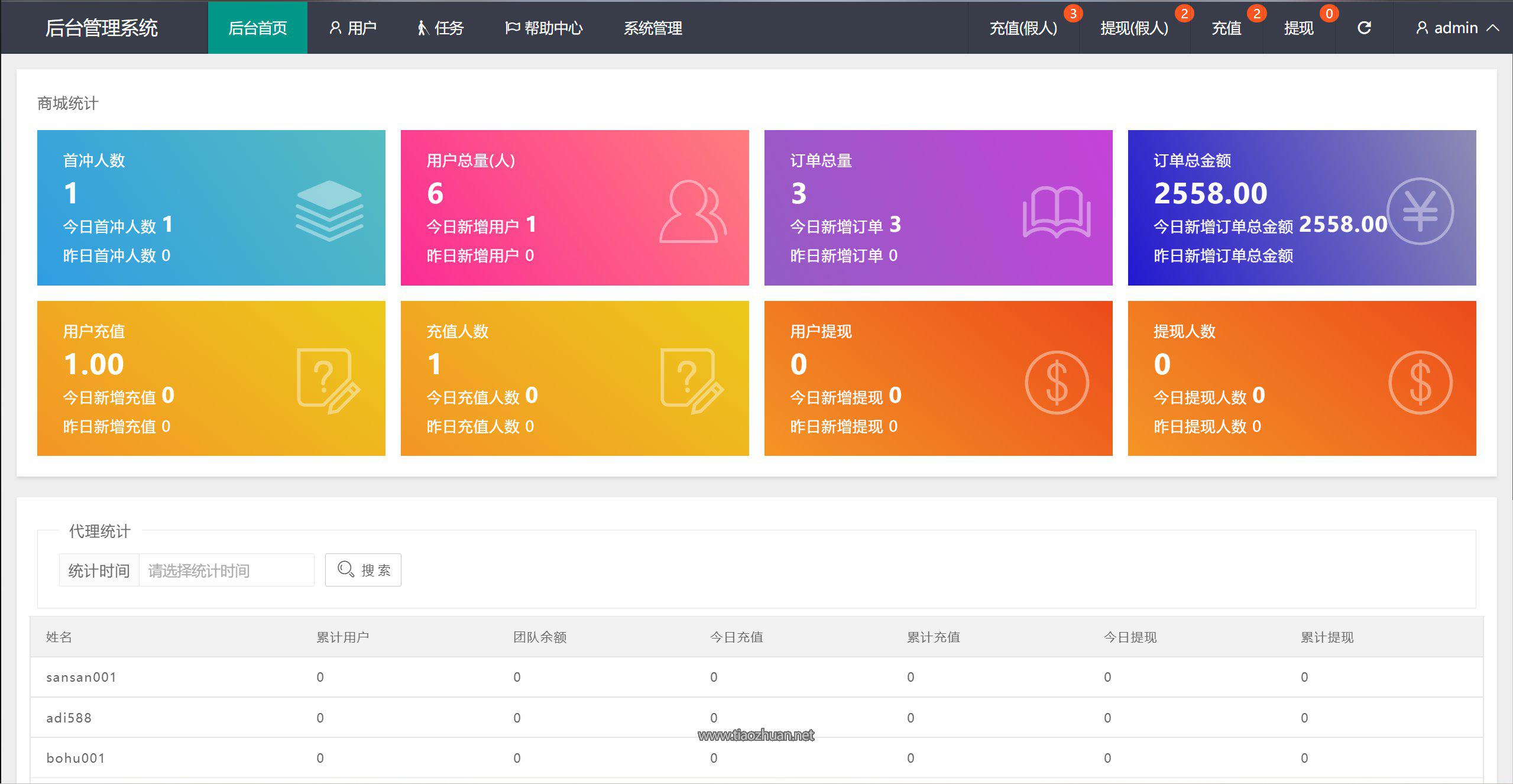The width and height of the screenshot is (1513, 784).
Task: Open the 帮助中心 menu
Action: click(x=544, y=28)
